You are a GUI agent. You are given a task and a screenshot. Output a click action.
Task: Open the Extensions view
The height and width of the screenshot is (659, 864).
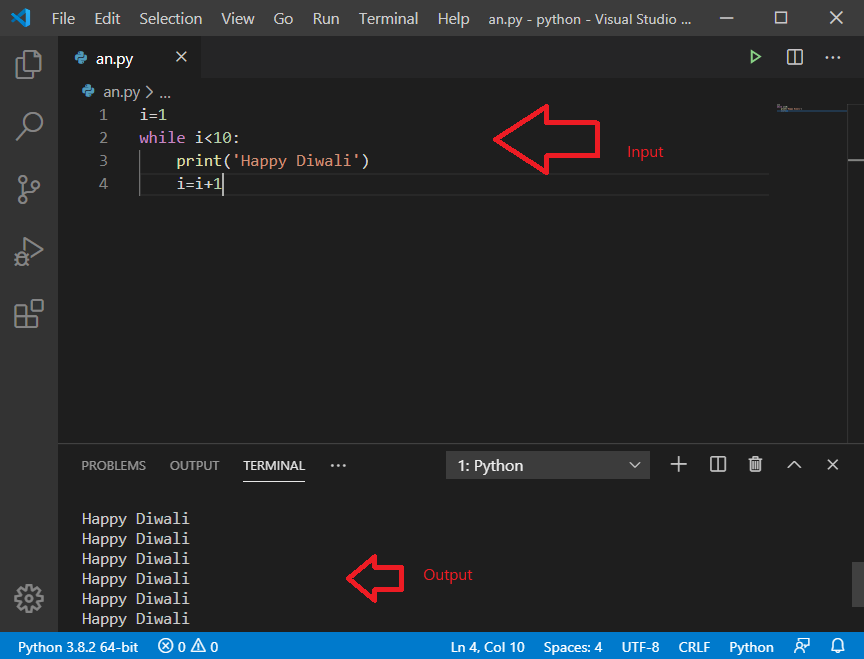point(28,313)
